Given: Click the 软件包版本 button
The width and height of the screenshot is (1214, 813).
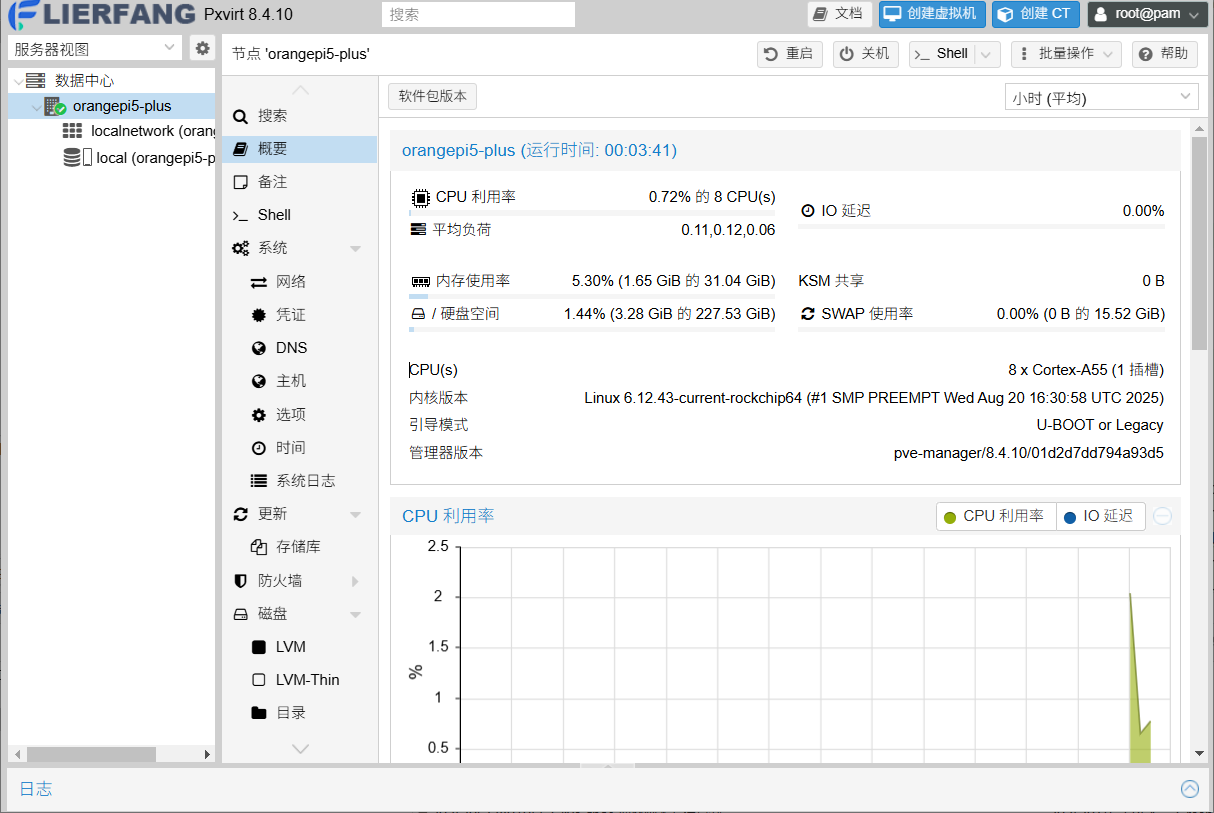Looking at the screenshot, I should (432, 96).
